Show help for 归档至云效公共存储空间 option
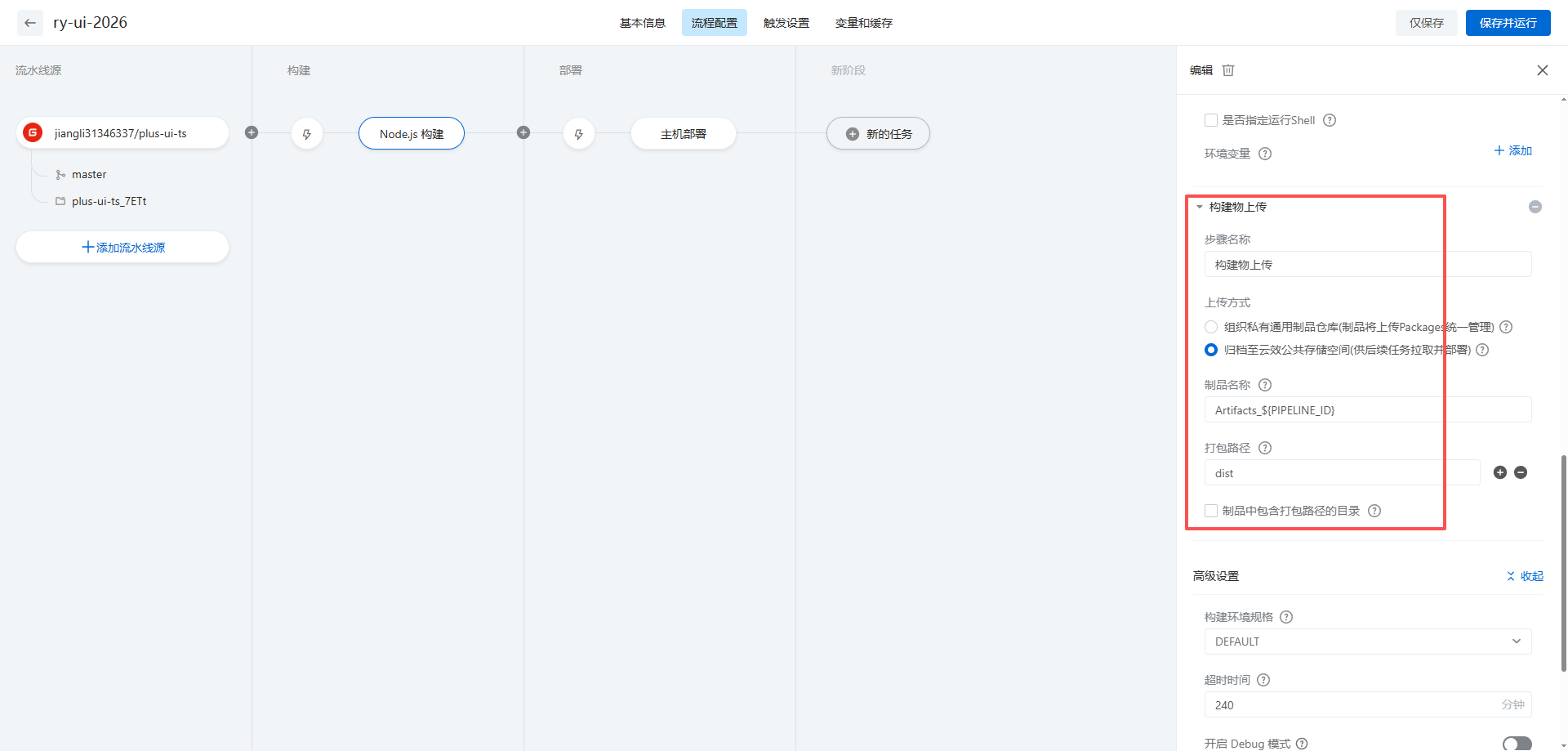Screen dimensions: 1568x751 [x=1482, y=350]
